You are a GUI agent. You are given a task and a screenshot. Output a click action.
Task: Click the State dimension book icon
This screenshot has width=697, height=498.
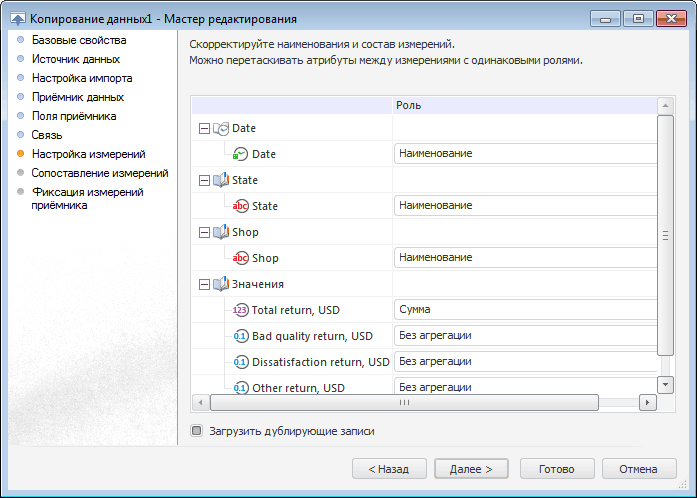coord(221,180)
